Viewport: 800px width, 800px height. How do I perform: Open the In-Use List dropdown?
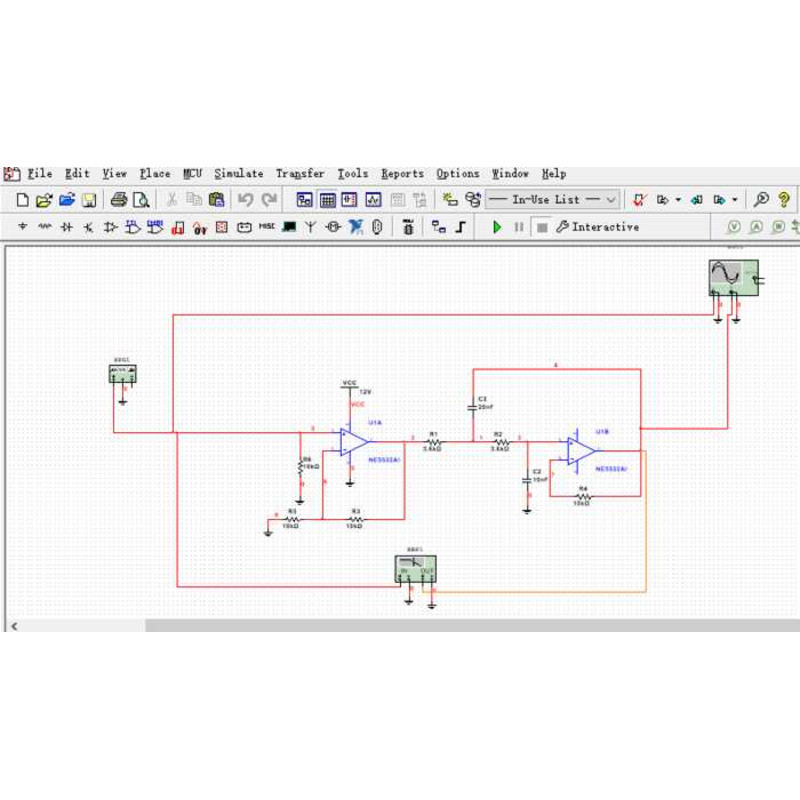(x=553, y=199)
